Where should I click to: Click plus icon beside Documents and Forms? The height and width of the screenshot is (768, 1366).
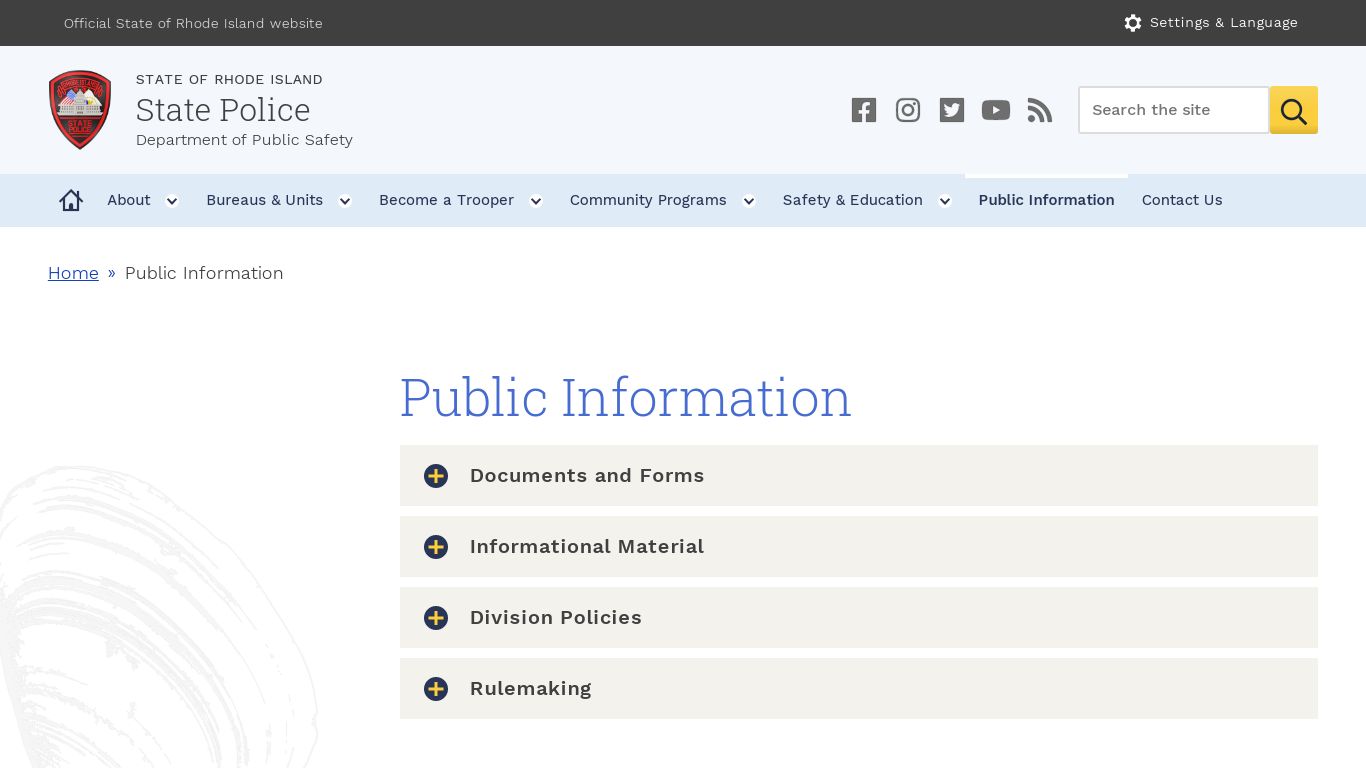point(436,476)
